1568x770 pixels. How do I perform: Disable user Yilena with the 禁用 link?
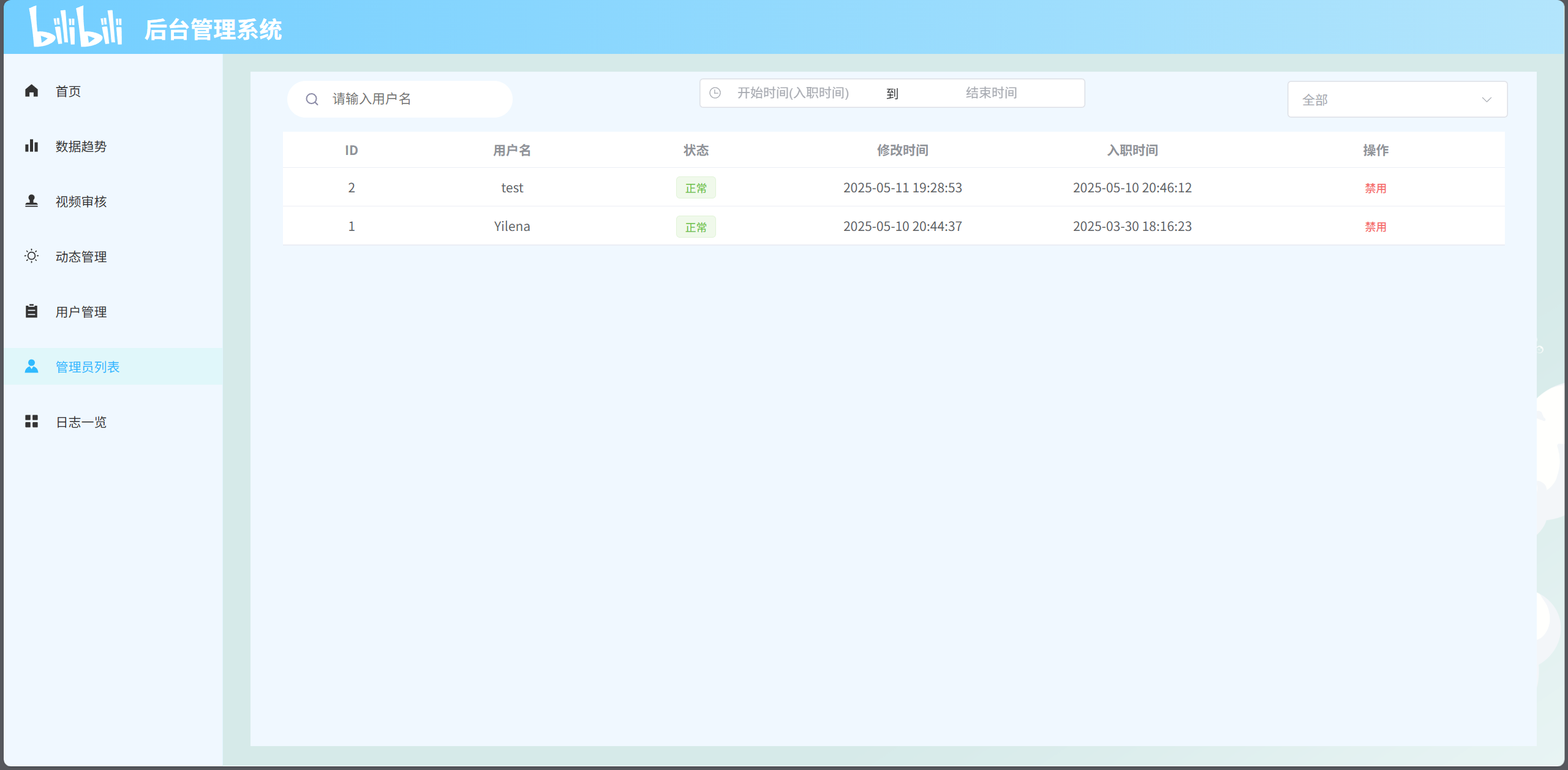[1375, 227]
